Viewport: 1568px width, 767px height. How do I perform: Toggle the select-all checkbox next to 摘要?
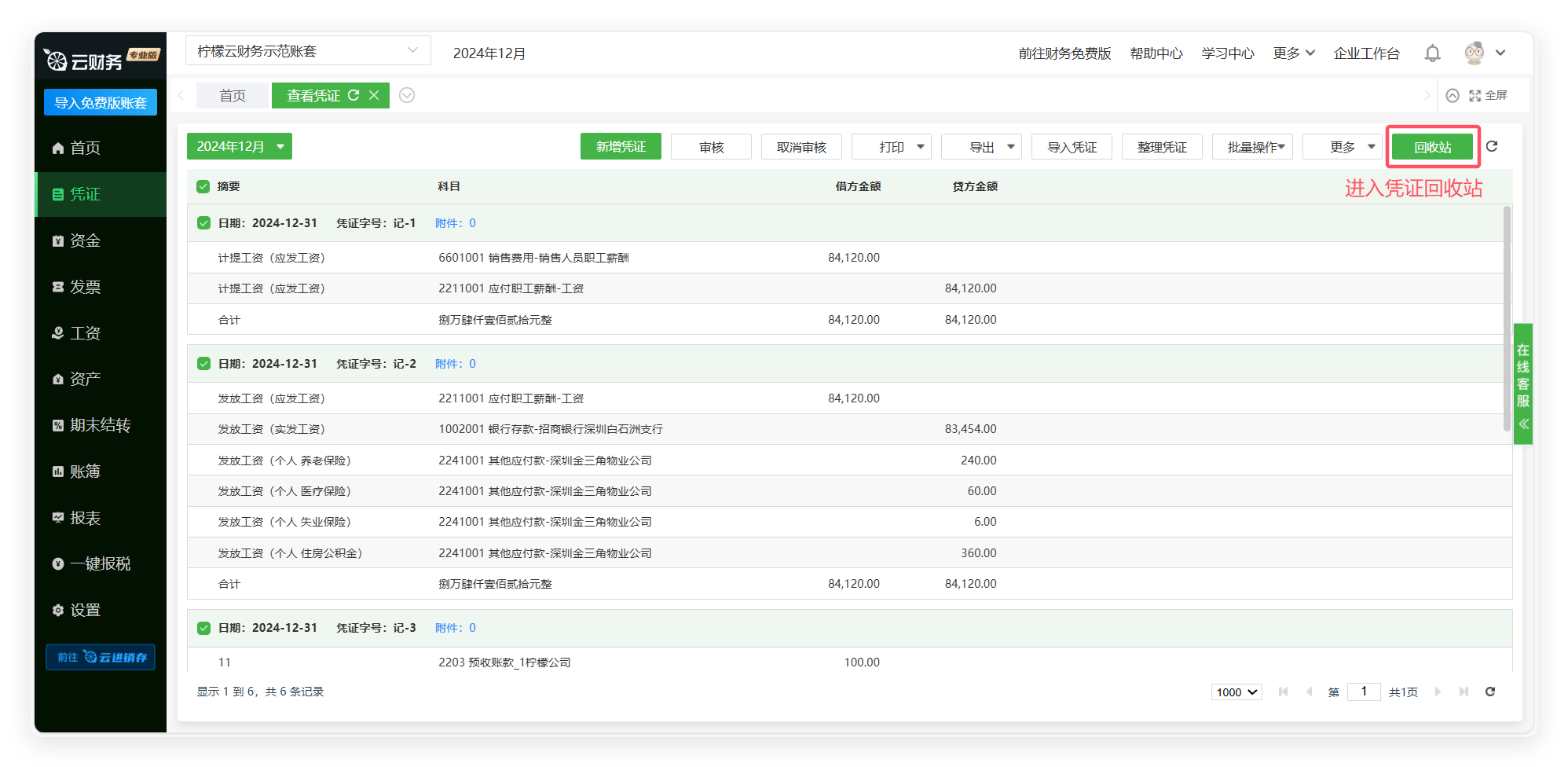203,186
